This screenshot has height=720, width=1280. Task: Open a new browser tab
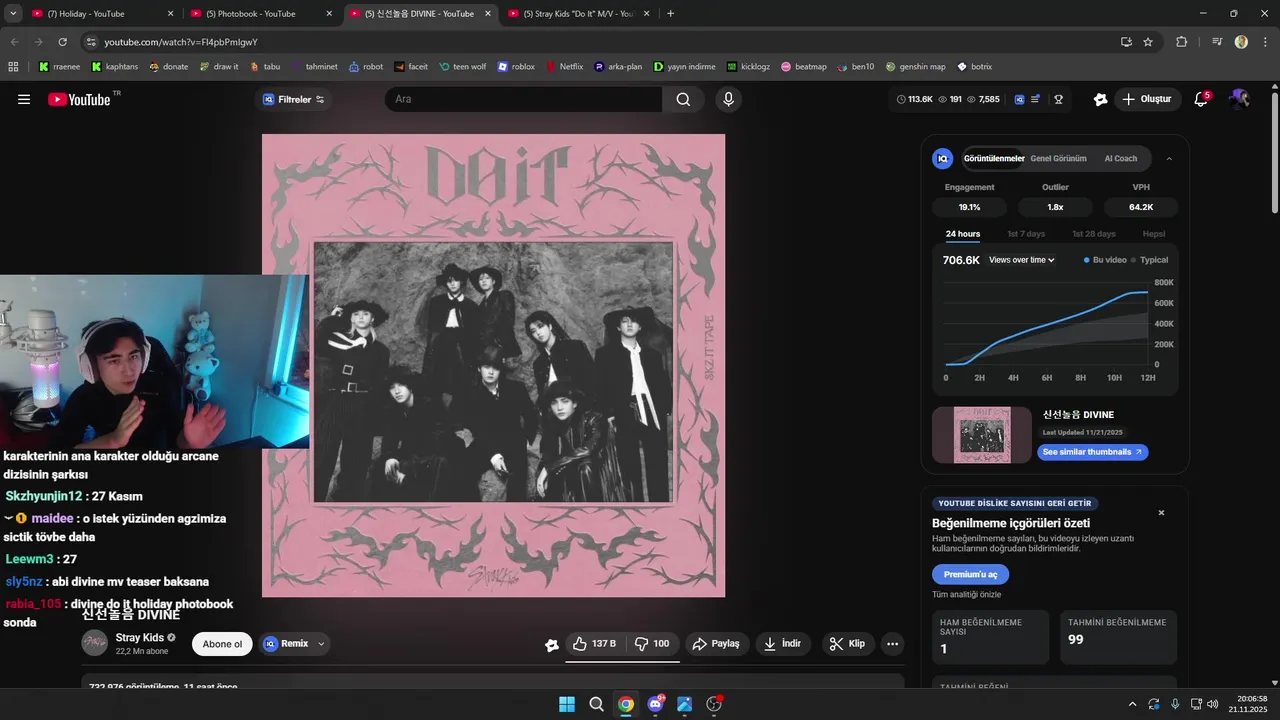[x=670, y=14]
